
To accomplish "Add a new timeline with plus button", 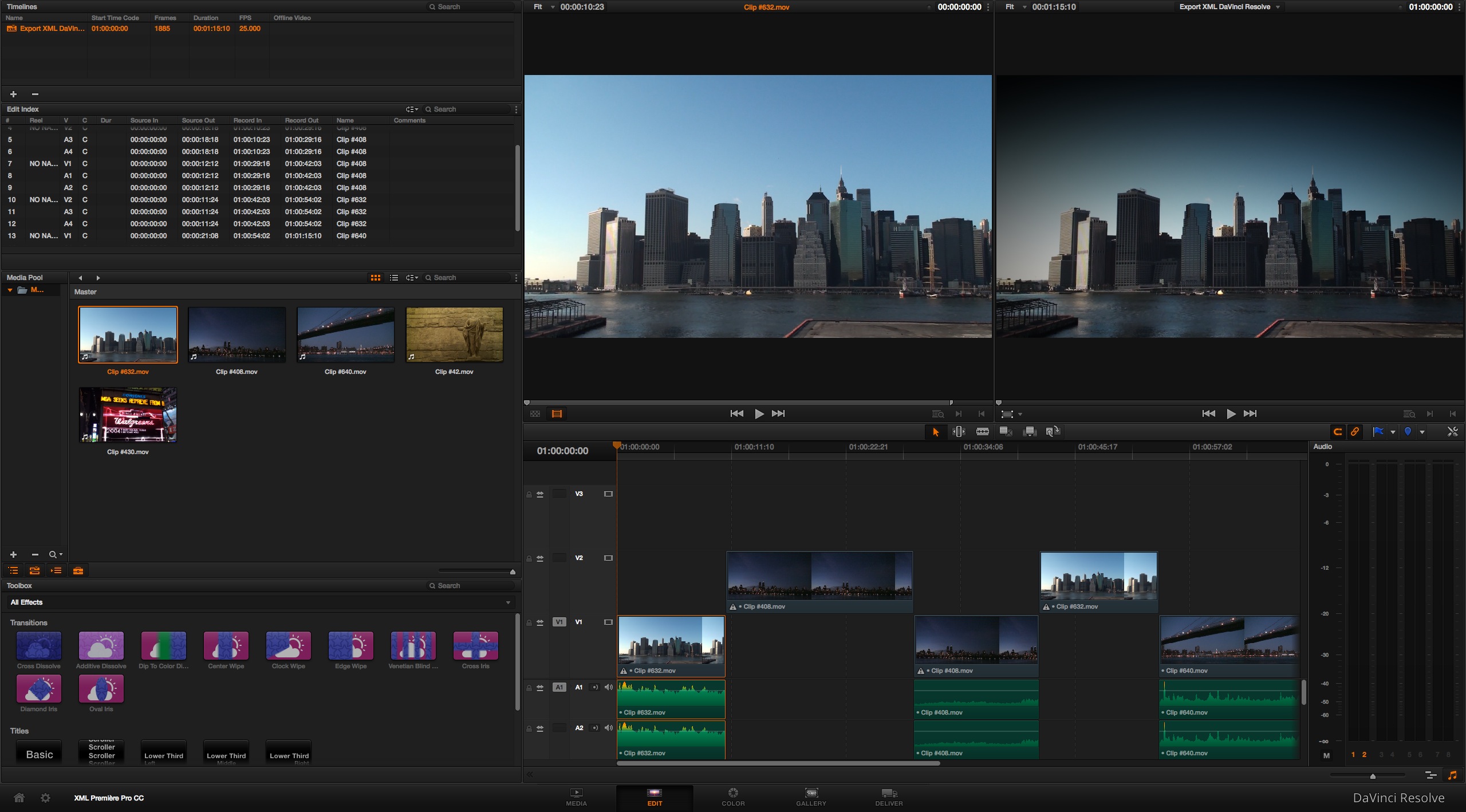I will [13, 94].
